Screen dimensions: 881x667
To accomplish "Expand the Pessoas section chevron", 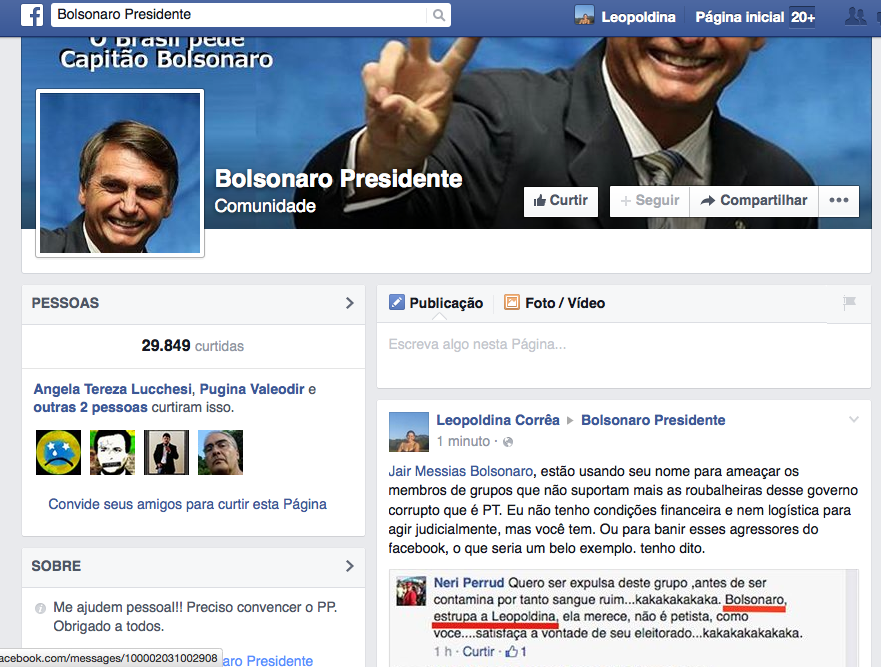I will (349, 303).
